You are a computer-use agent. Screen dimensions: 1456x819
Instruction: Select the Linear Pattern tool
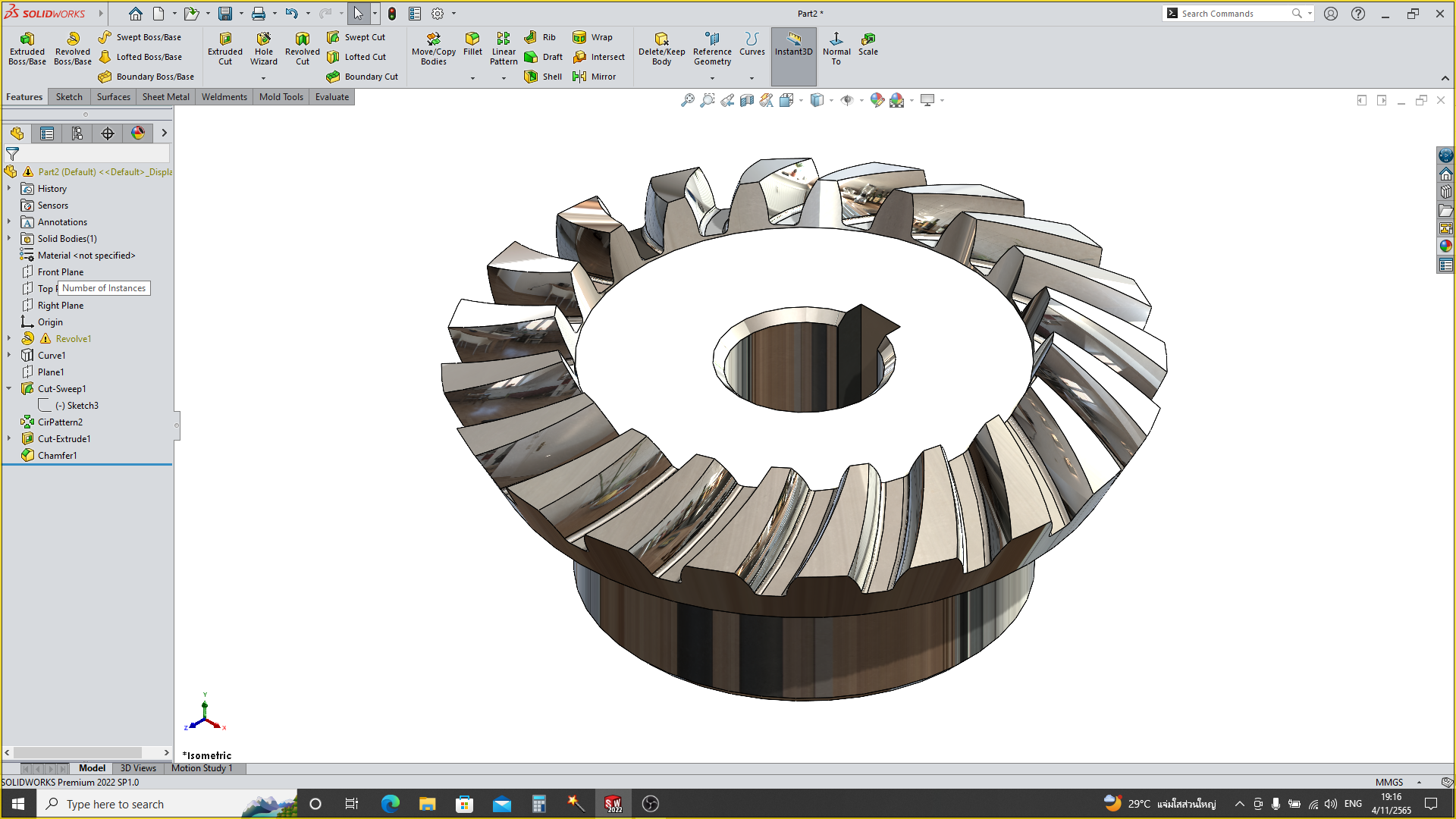(x=504, y=49)
